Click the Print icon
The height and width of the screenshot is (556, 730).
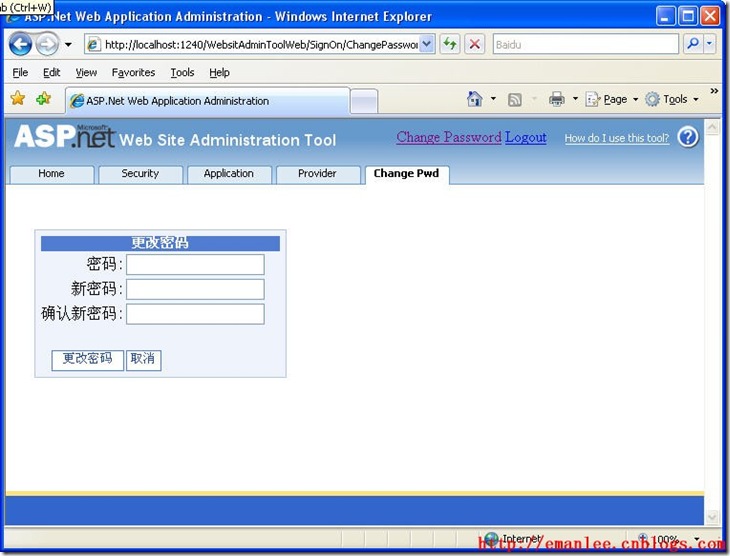coord(556,99)
